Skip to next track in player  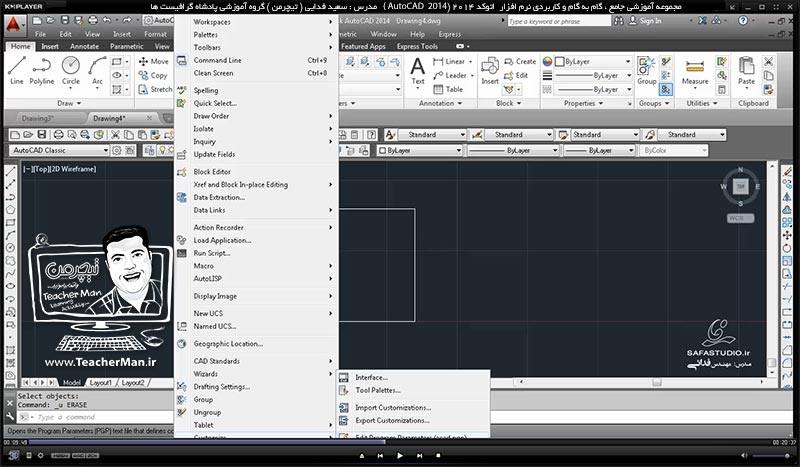[419, 455]
